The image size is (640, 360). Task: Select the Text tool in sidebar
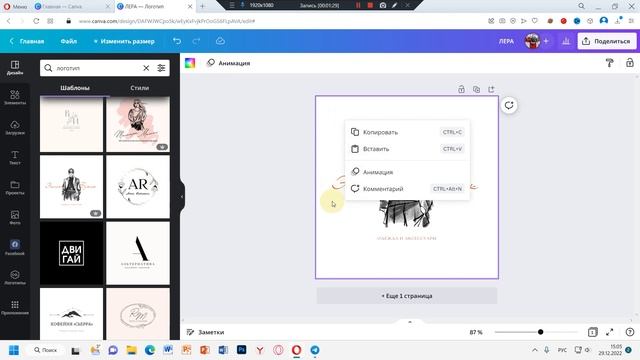coord(15,158)
